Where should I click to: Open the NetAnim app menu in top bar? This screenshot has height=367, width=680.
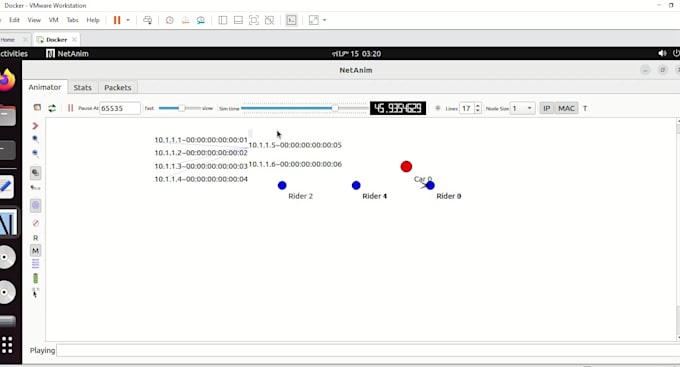point(67,53)
